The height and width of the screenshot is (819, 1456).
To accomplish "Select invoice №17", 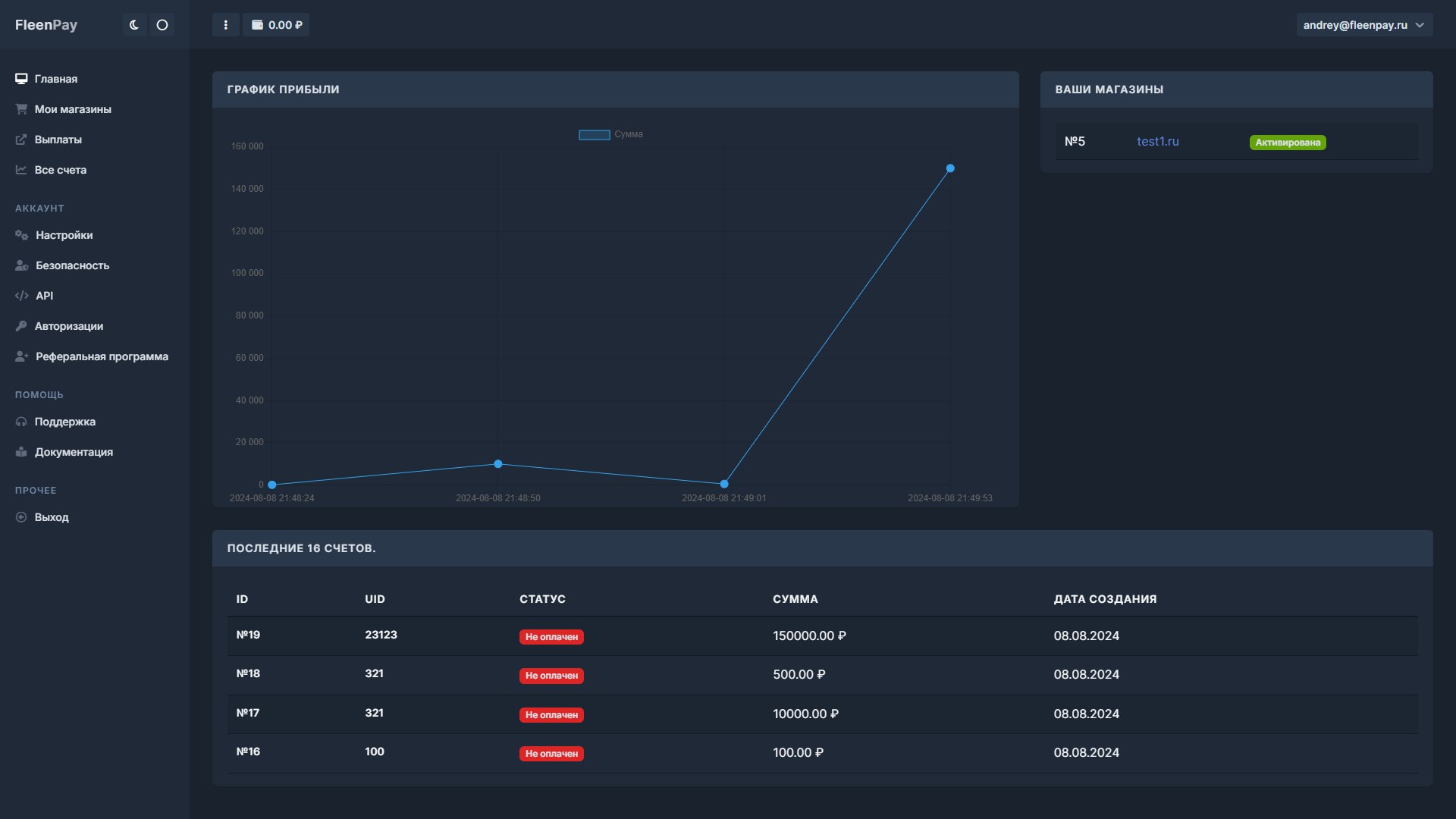I will [x=248, y=713].
